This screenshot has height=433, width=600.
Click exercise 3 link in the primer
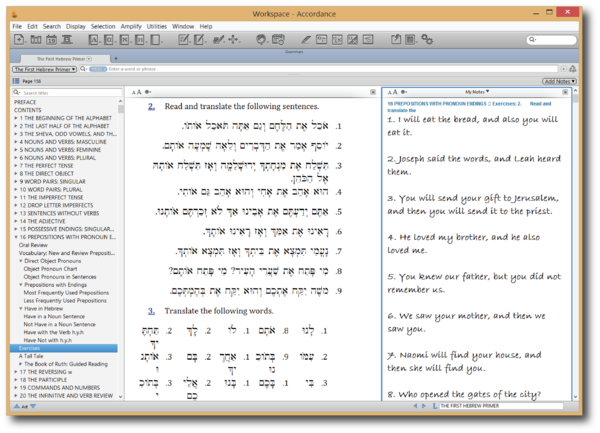pyautogui.click(x=151, y=311)
